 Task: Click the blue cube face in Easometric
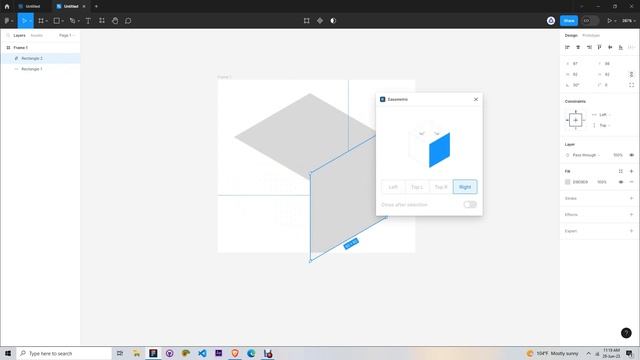(440, 150)
